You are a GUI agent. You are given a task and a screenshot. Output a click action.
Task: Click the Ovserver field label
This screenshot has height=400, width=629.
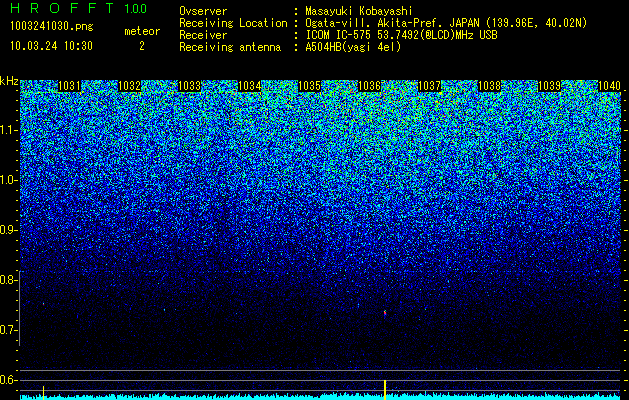click(x=203, y=11)
